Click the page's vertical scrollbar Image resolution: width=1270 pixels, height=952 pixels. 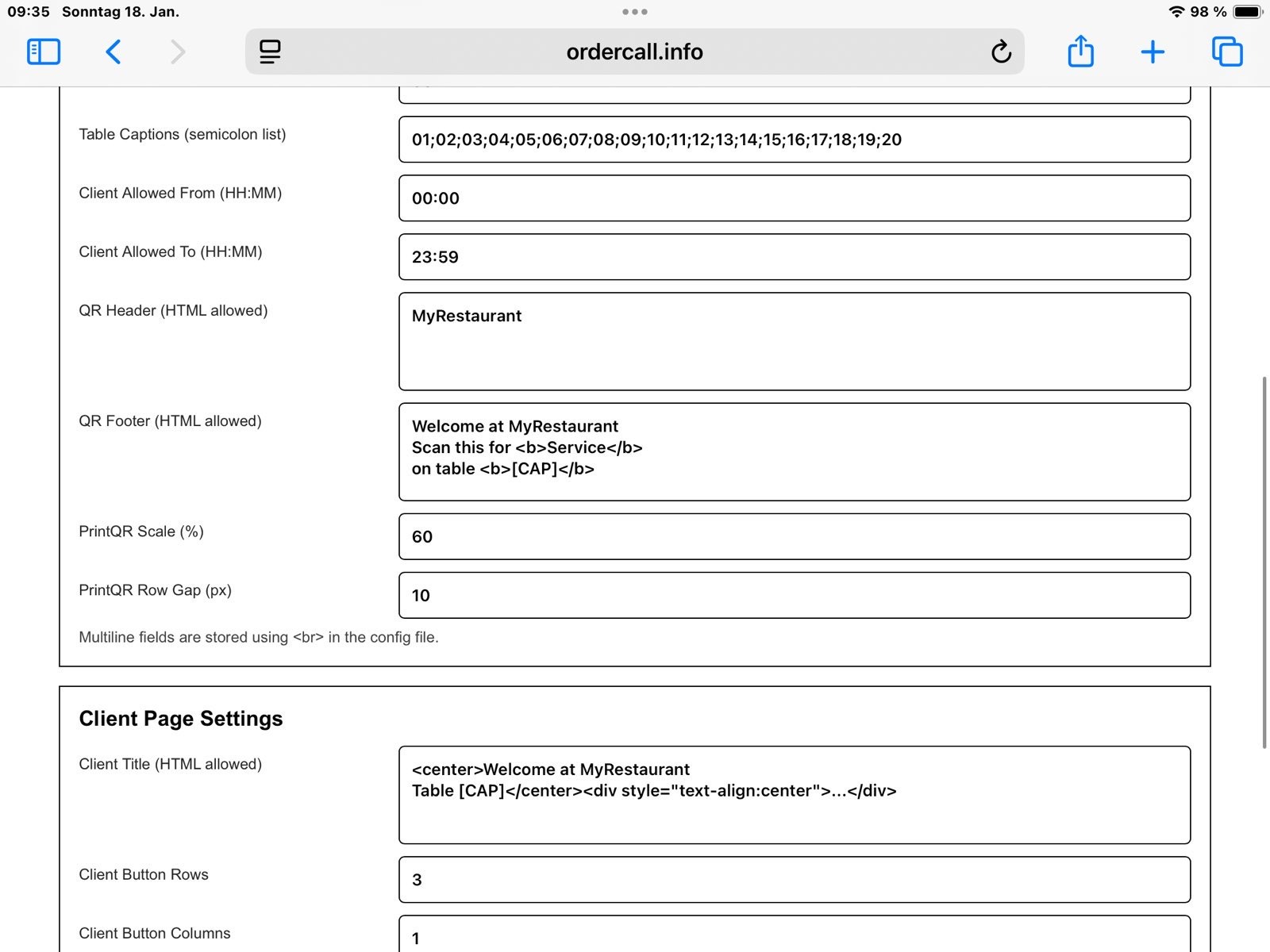click(1264, 562)
